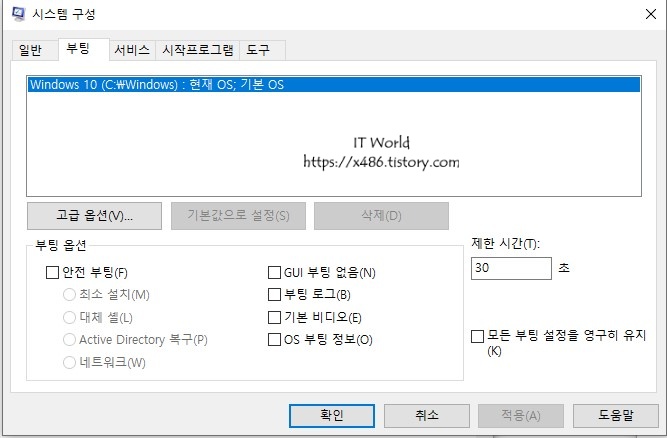
Task: Click the 취소 button
Action: (427, 415)
